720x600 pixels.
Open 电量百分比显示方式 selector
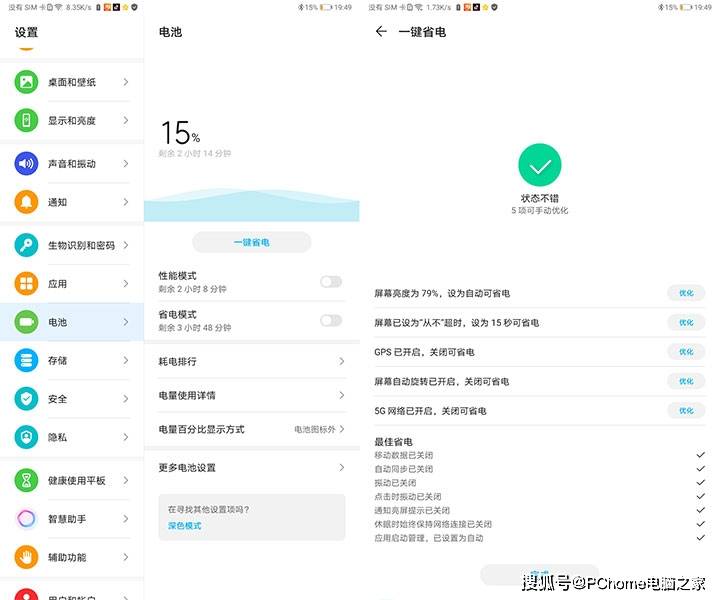tap(318, 429)
